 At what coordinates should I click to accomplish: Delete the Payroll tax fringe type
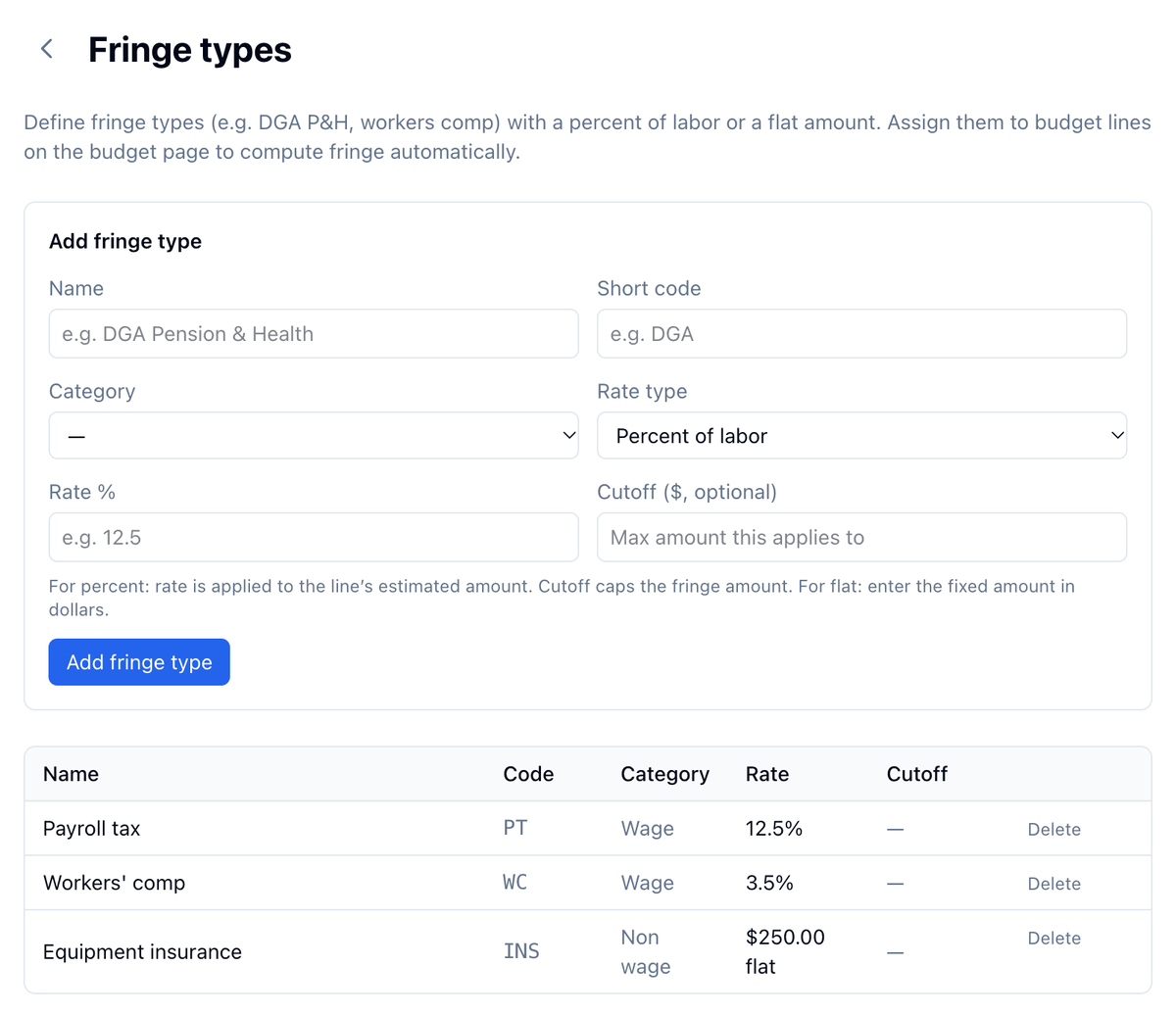[1053, 829]
